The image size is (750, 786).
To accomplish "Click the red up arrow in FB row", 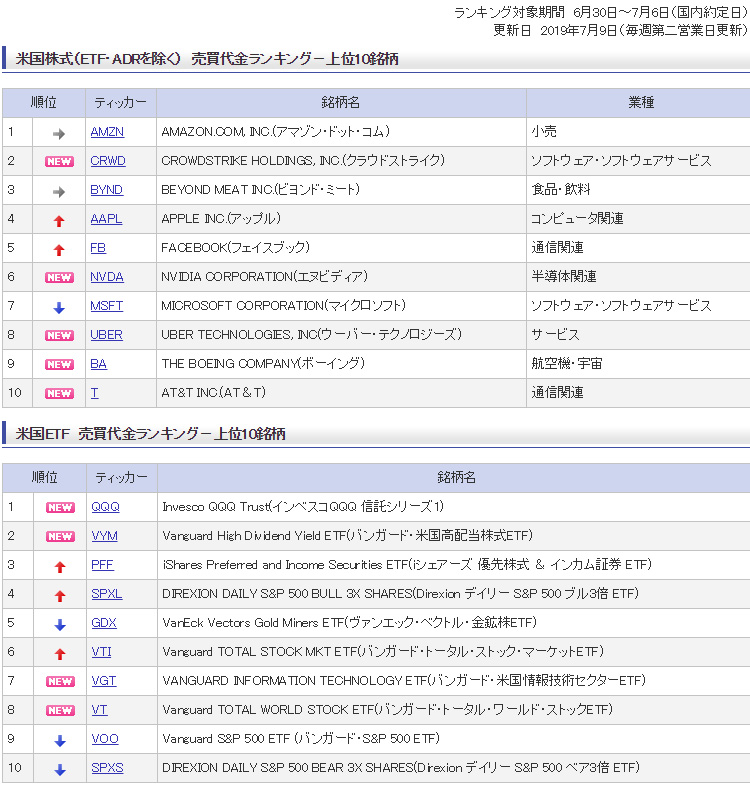I will (x=59, y=250).
